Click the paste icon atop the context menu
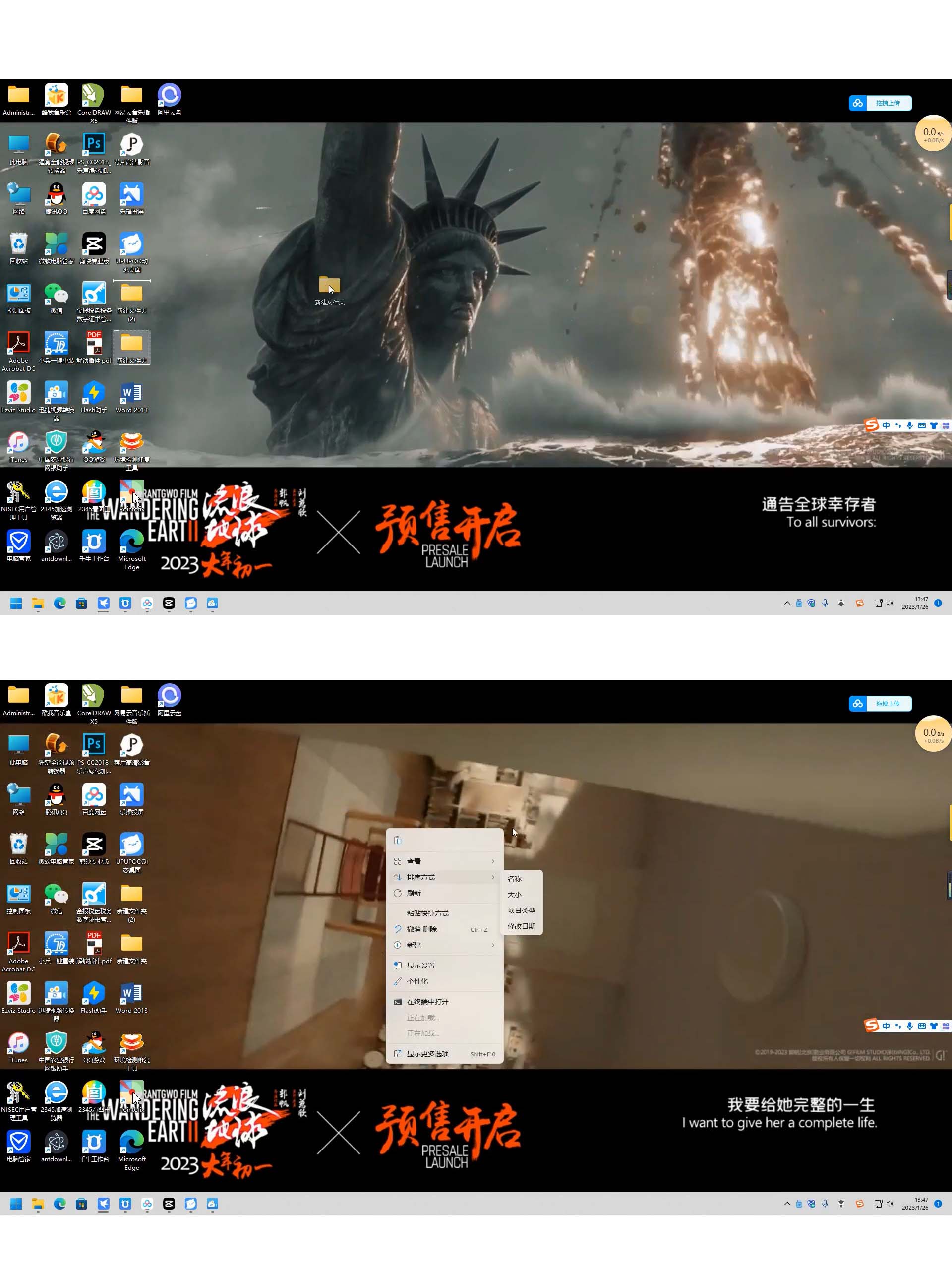Screen dimensions: 952x1271 point(398,840)
